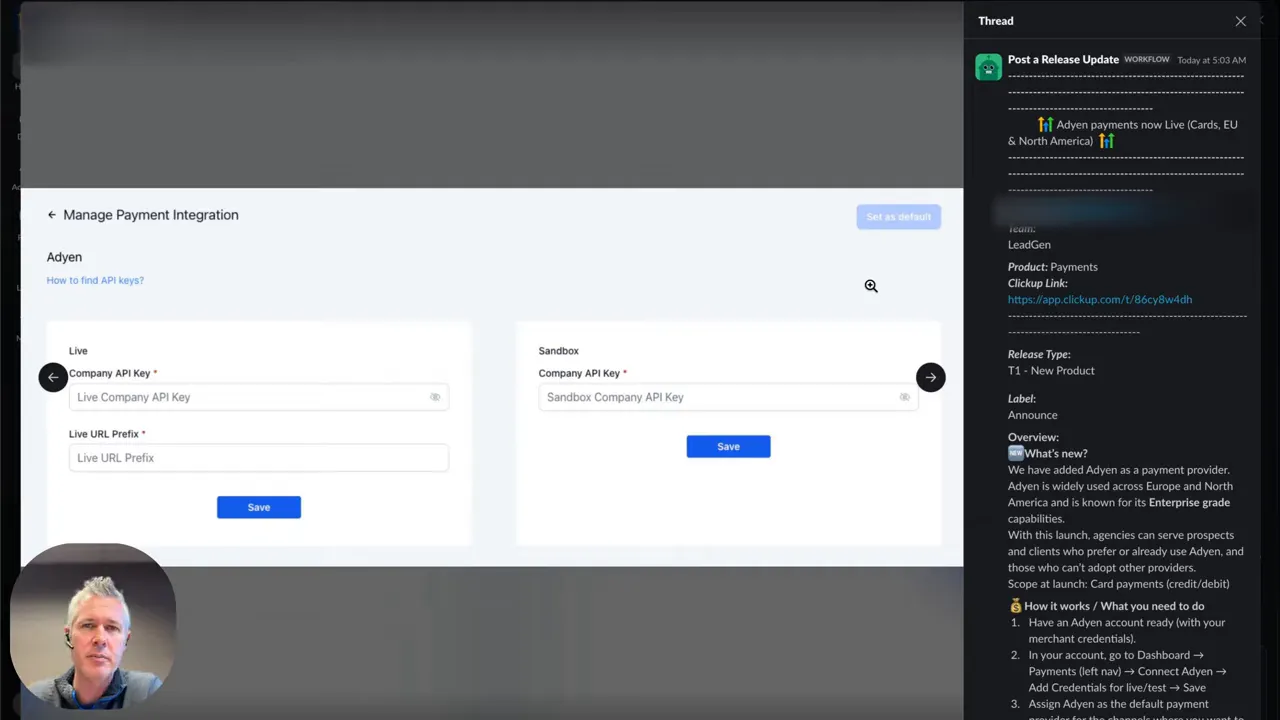Select the presenter webcam thumbnail
The image size is (1280, 720).
click(93, 625)
